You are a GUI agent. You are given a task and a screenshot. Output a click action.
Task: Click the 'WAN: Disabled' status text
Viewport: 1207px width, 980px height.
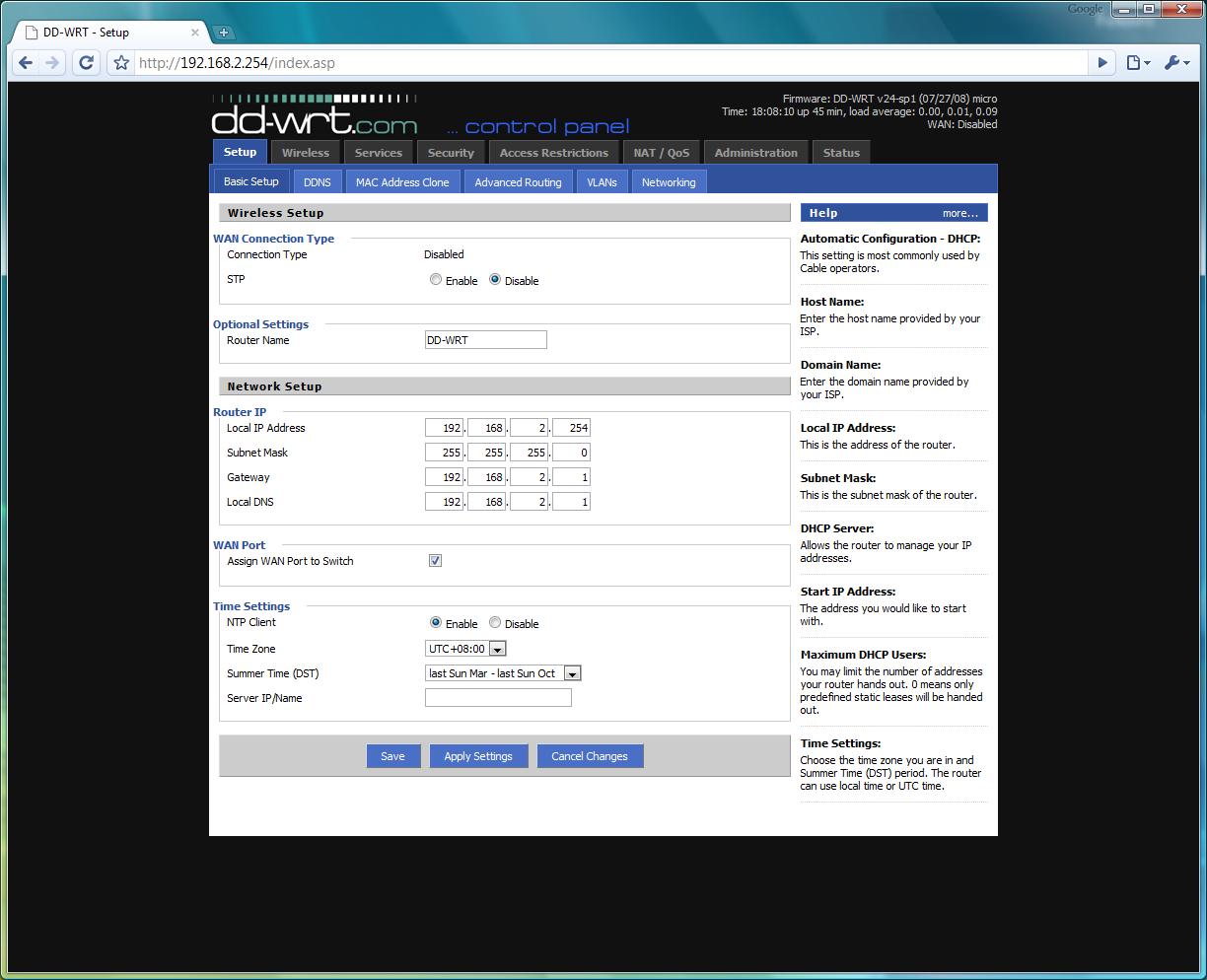tap(962, 125)
